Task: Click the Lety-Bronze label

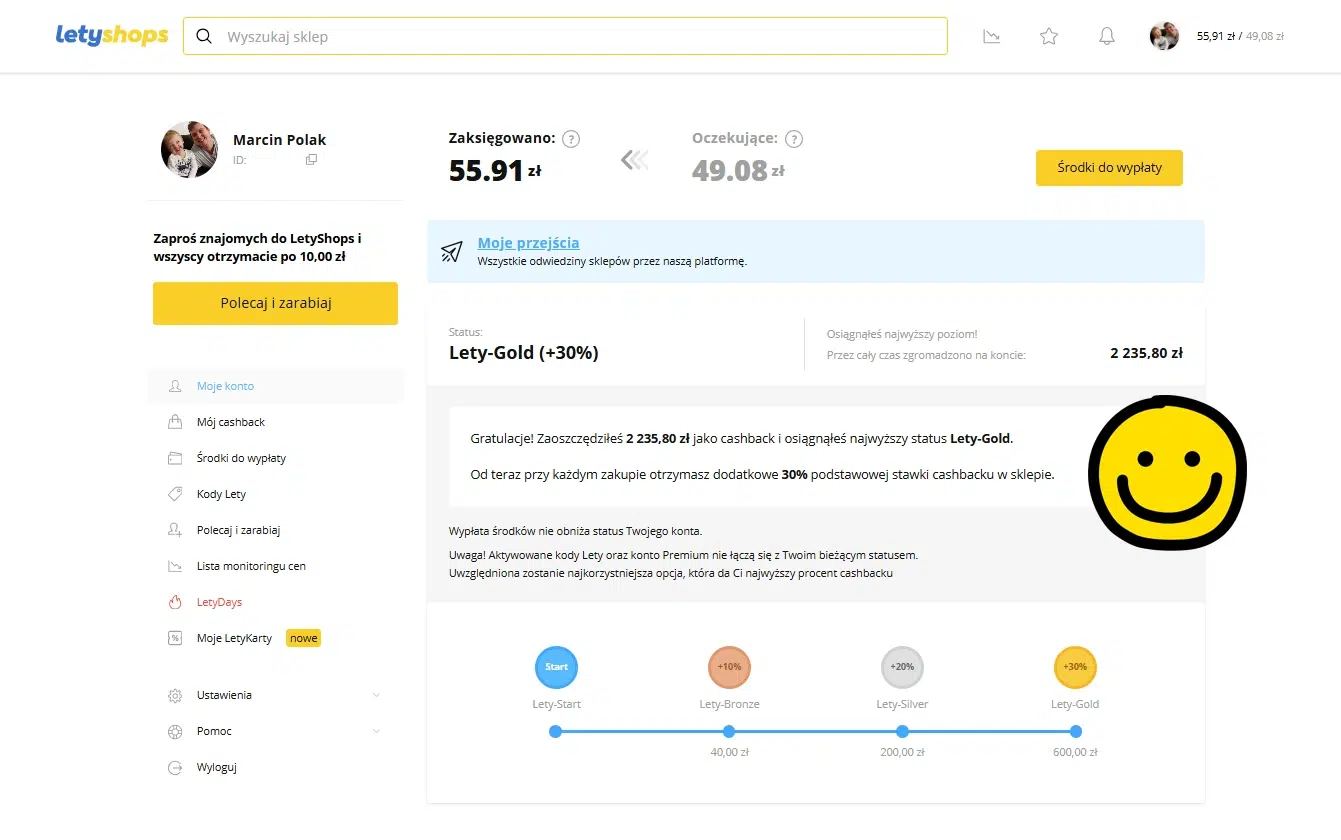Action: (x=730, y=704)
